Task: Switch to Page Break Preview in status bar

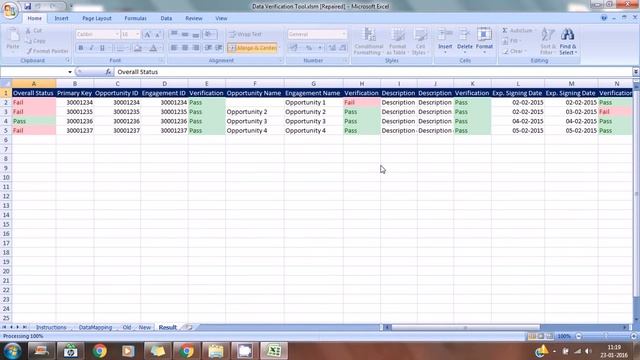Action: coord(550,336)
